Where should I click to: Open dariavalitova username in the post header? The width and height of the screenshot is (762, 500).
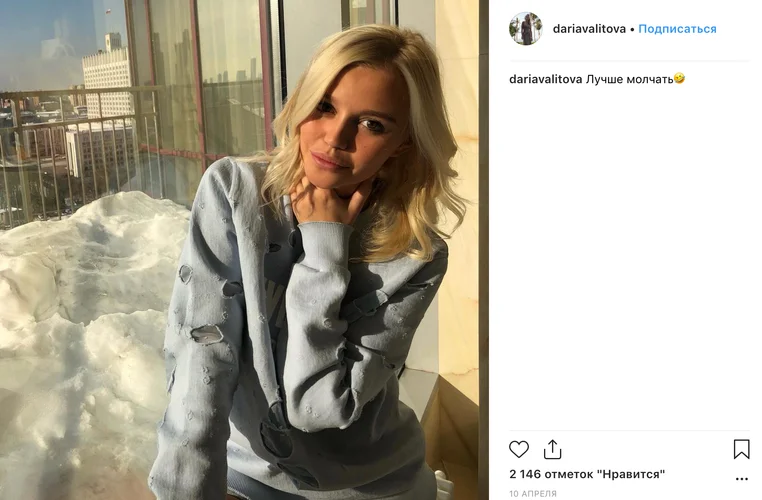pos(589,29)
